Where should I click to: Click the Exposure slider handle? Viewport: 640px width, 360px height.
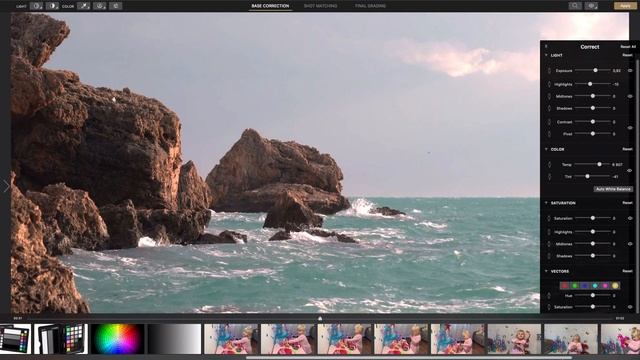596,70
